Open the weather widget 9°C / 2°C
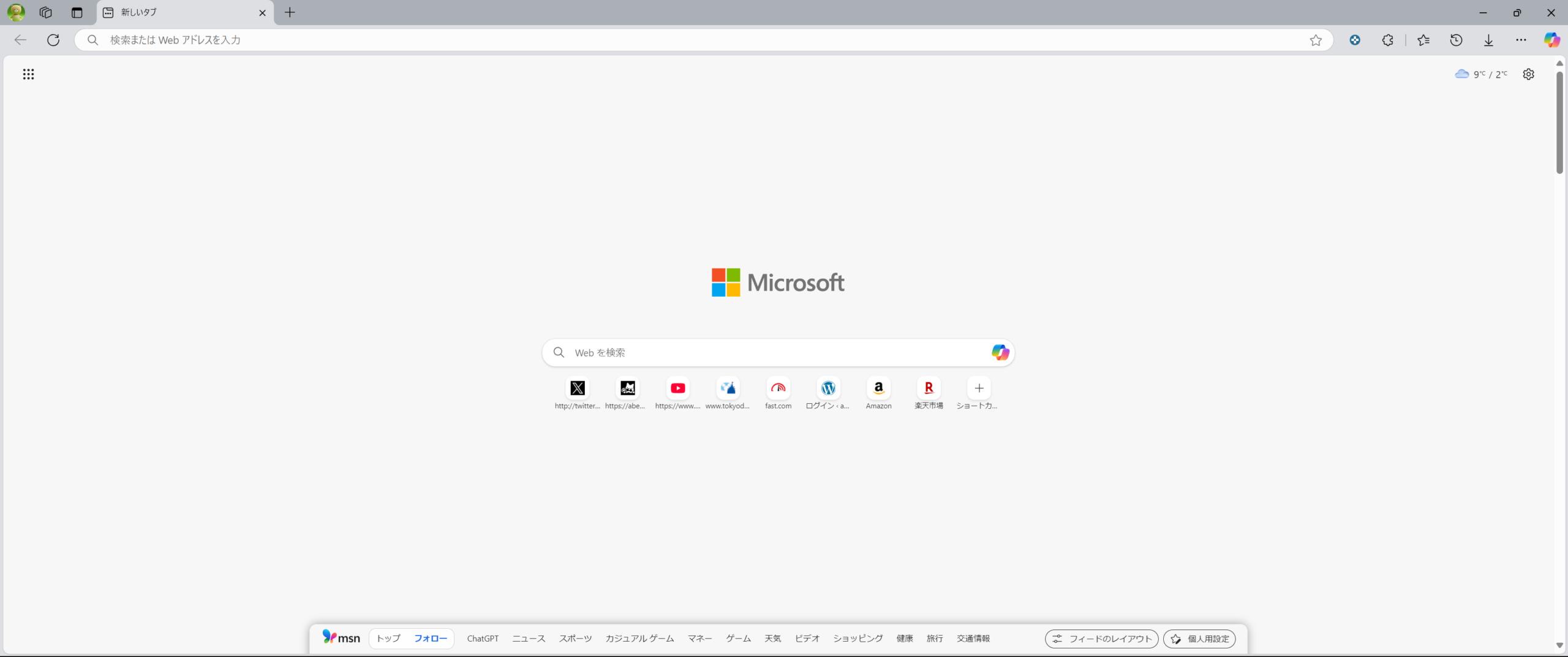 (1481, 74)
